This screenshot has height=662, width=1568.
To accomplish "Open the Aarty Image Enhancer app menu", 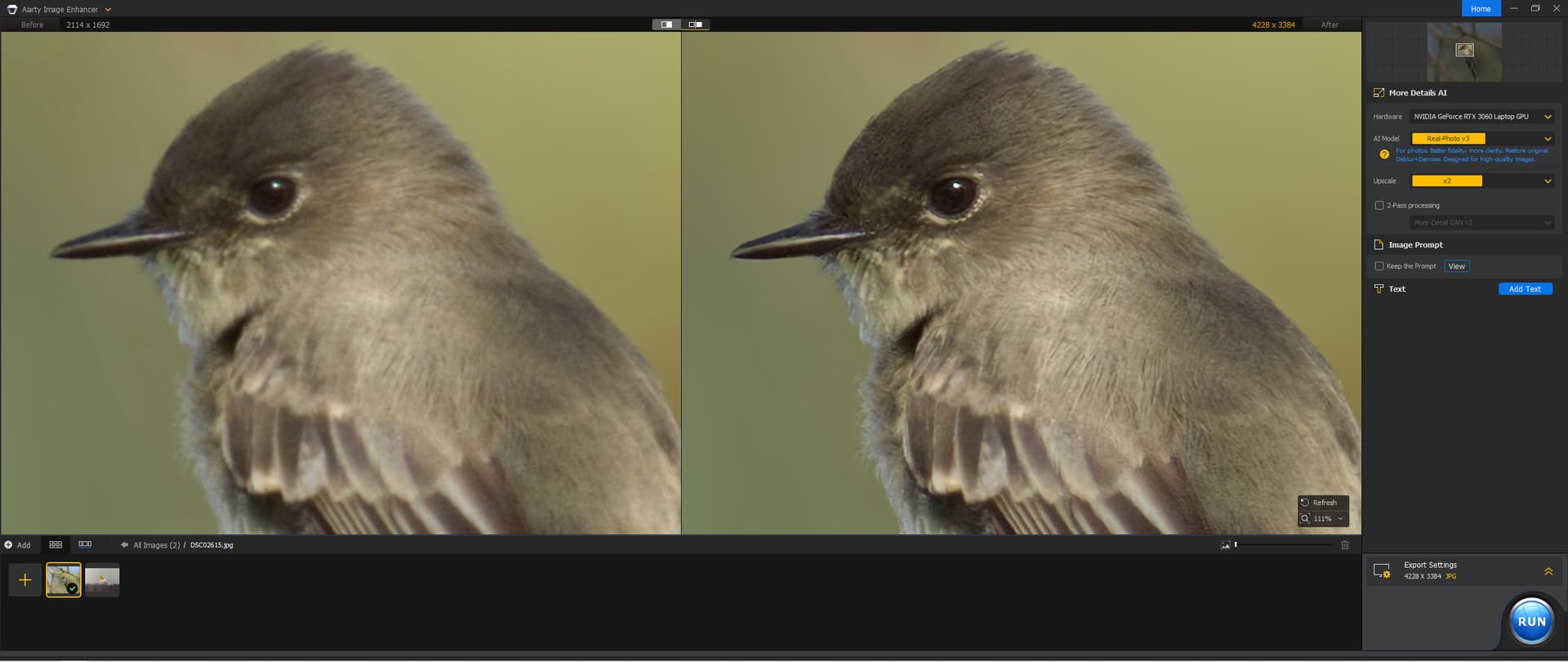I will [108, 10].
